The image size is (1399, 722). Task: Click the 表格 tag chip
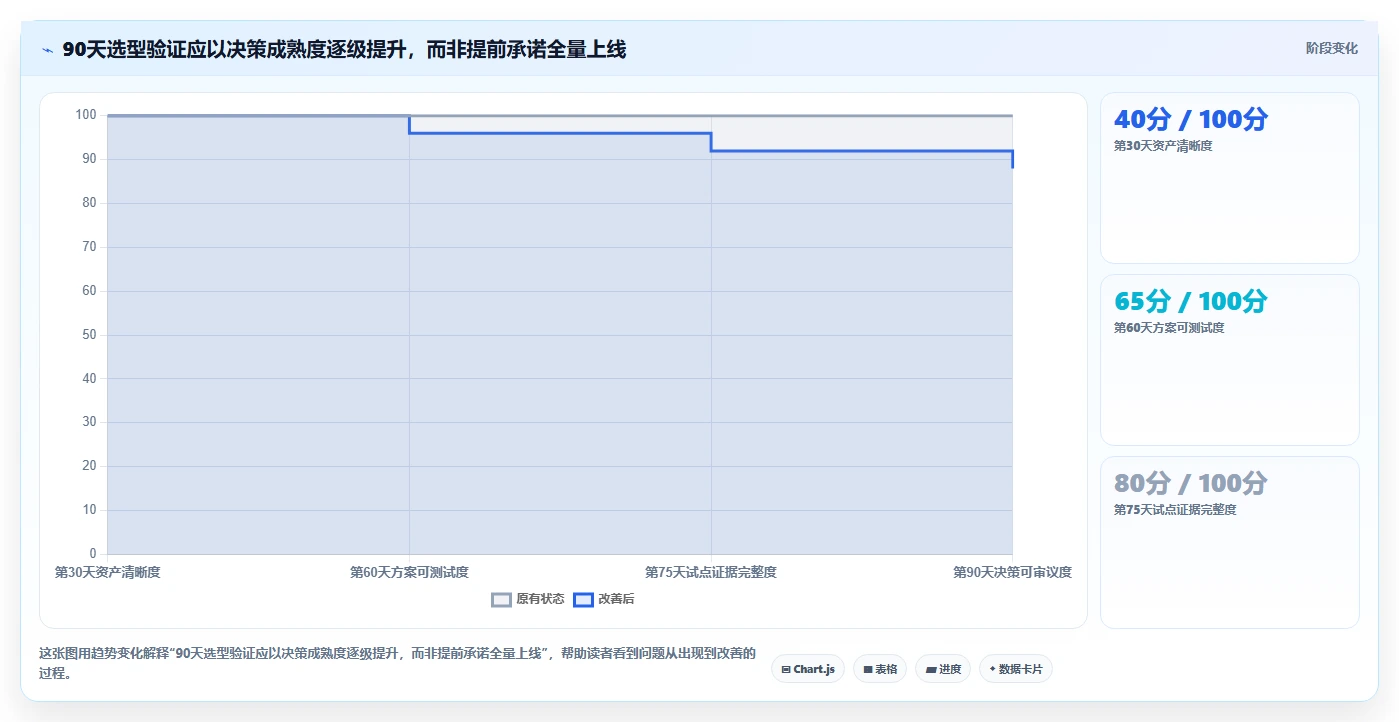(880, 669)
